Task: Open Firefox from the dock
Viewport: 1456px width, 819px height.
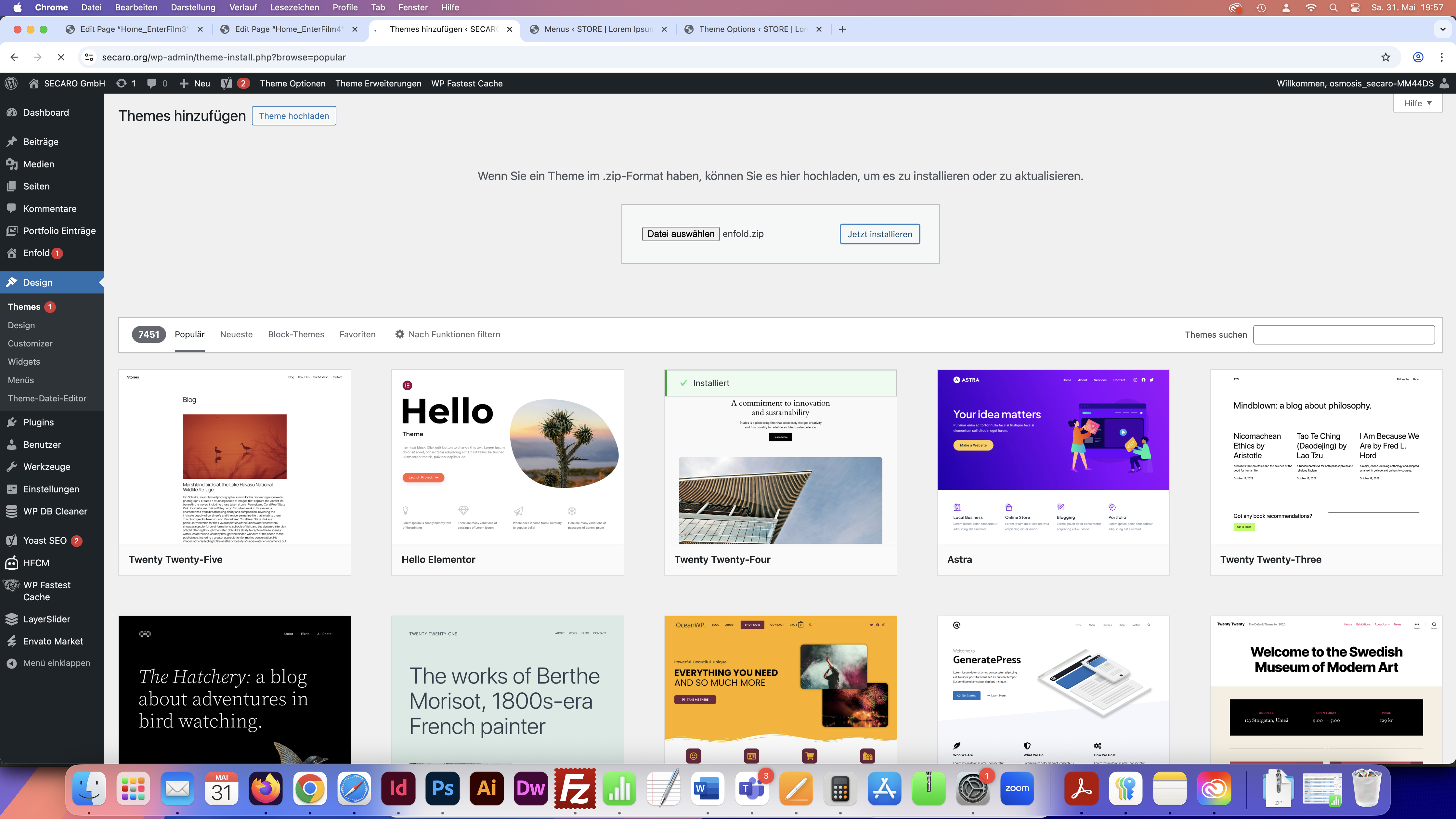Action: pos(266,788)
